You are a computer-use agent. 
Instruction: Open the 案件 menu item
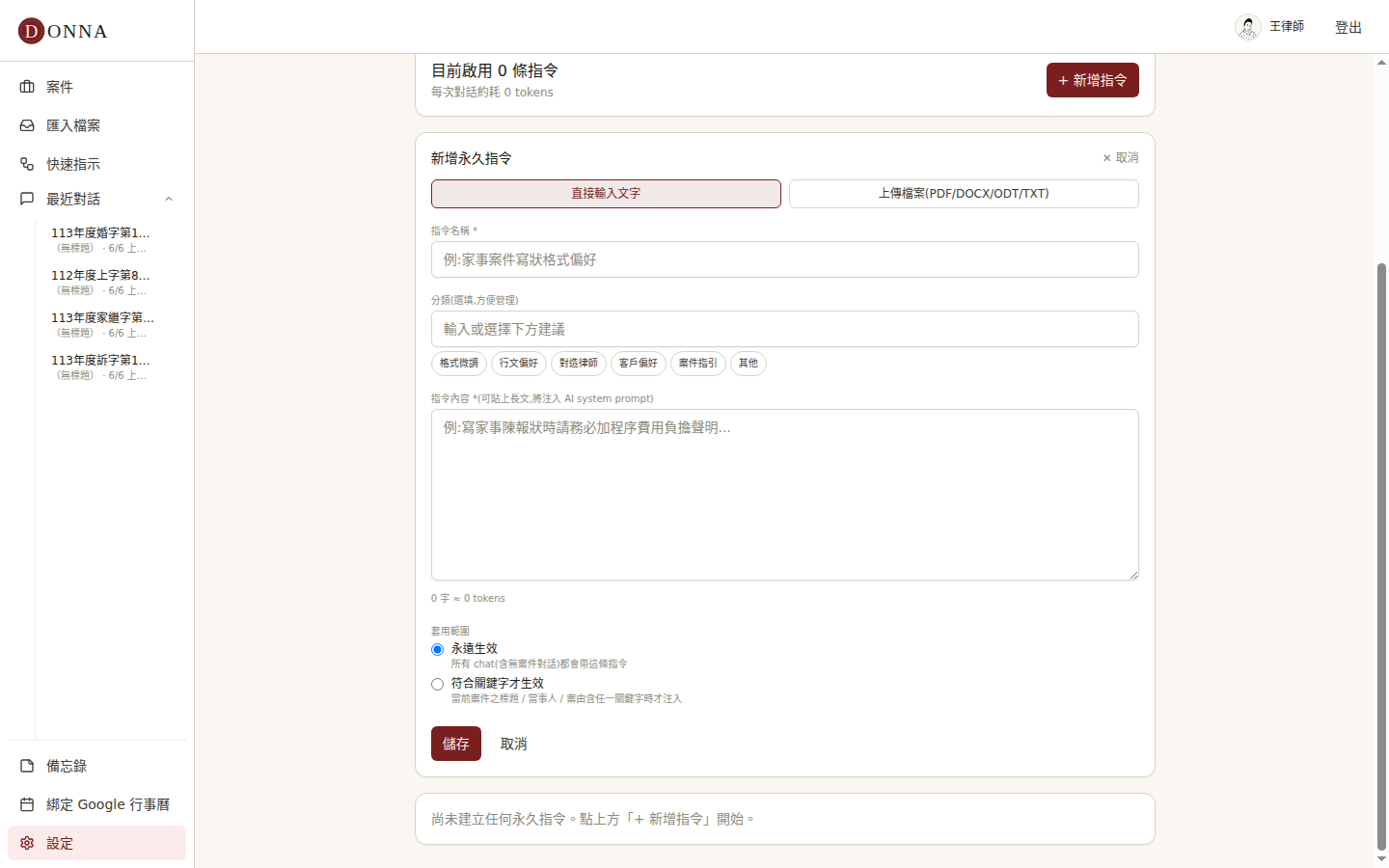tap(96, 87)
